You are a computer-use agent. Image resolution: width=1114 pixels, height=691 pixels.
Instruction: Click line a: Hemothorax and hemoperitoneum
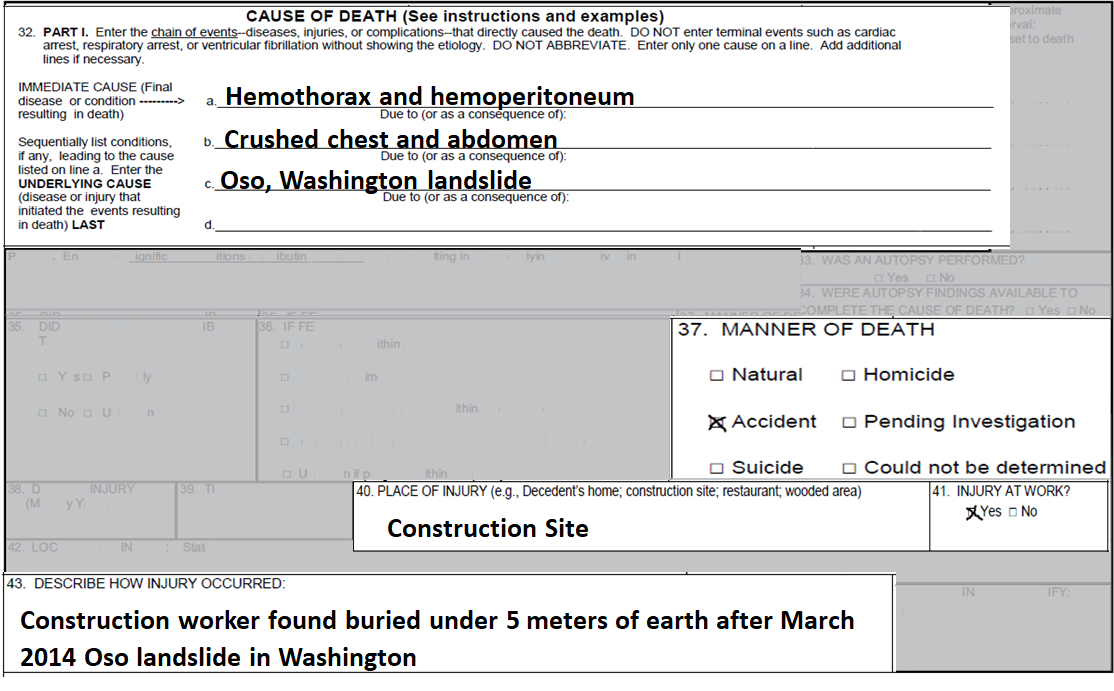click(429, 97)
